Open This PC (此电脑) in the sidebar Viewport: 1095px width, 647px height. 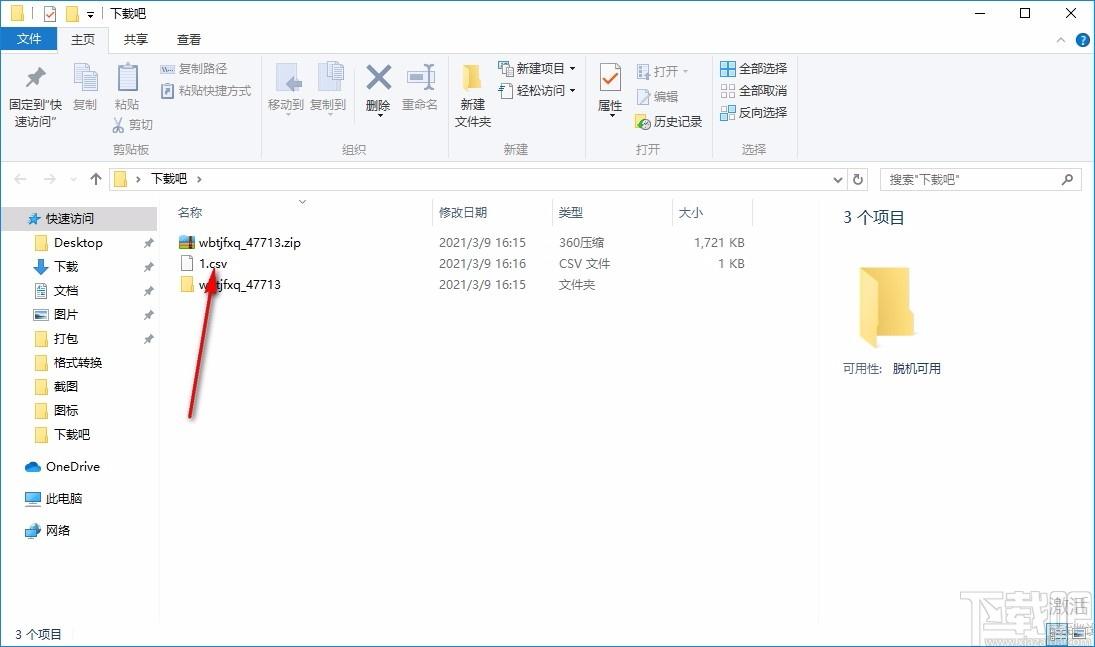point(64,498)
